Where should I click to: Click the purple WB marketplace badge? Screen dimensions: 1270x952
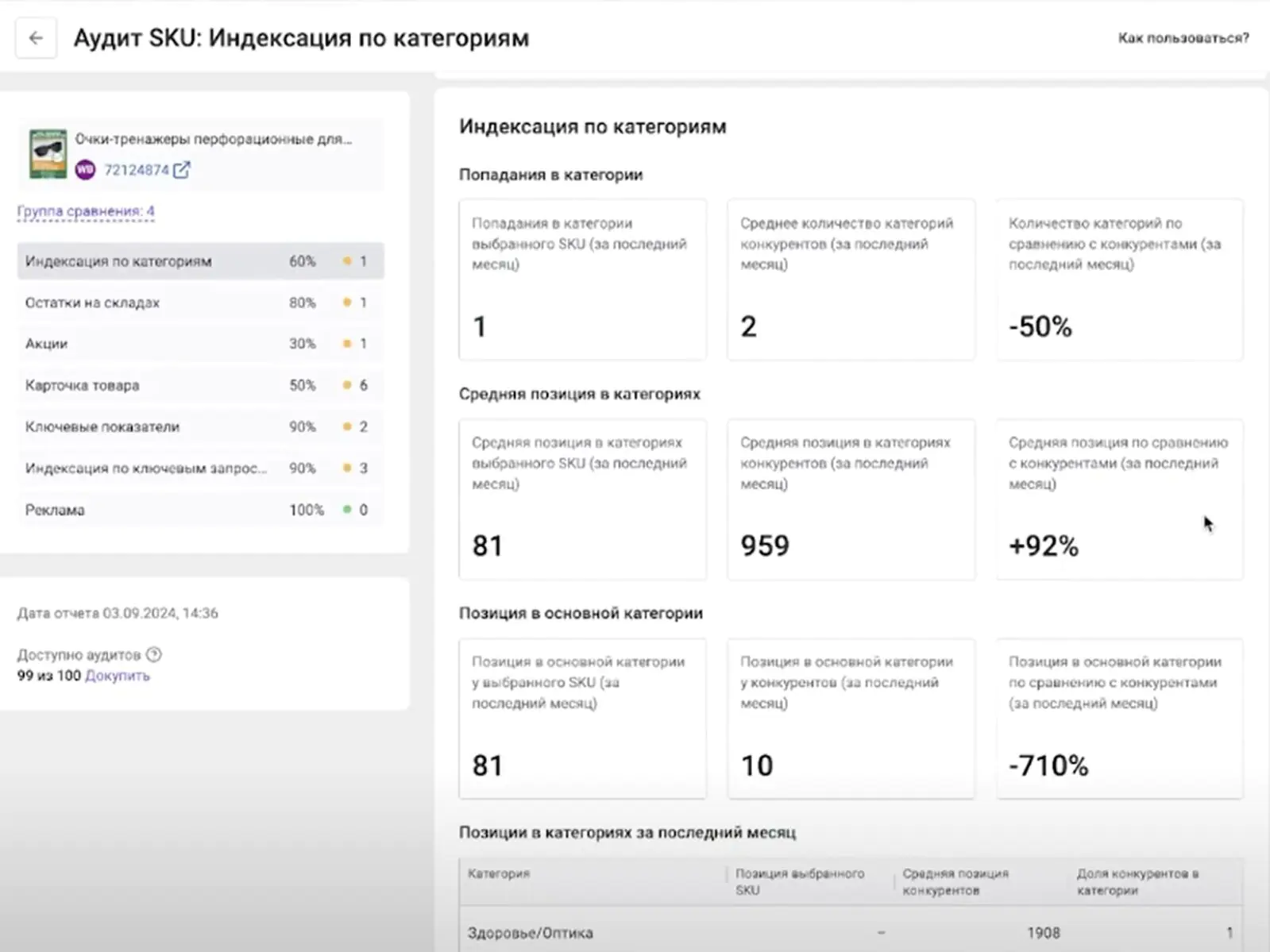(x=85, y=170)
